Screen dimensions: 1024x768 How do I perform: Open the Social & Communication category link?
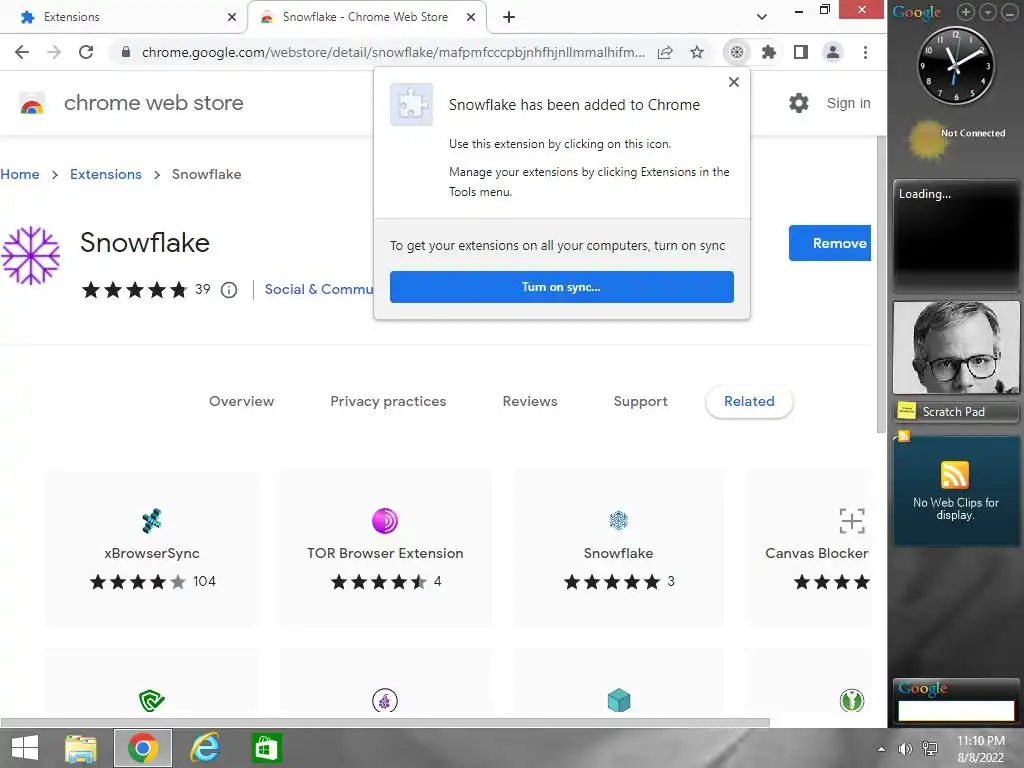pyautogui.click(x=319, y=289)
